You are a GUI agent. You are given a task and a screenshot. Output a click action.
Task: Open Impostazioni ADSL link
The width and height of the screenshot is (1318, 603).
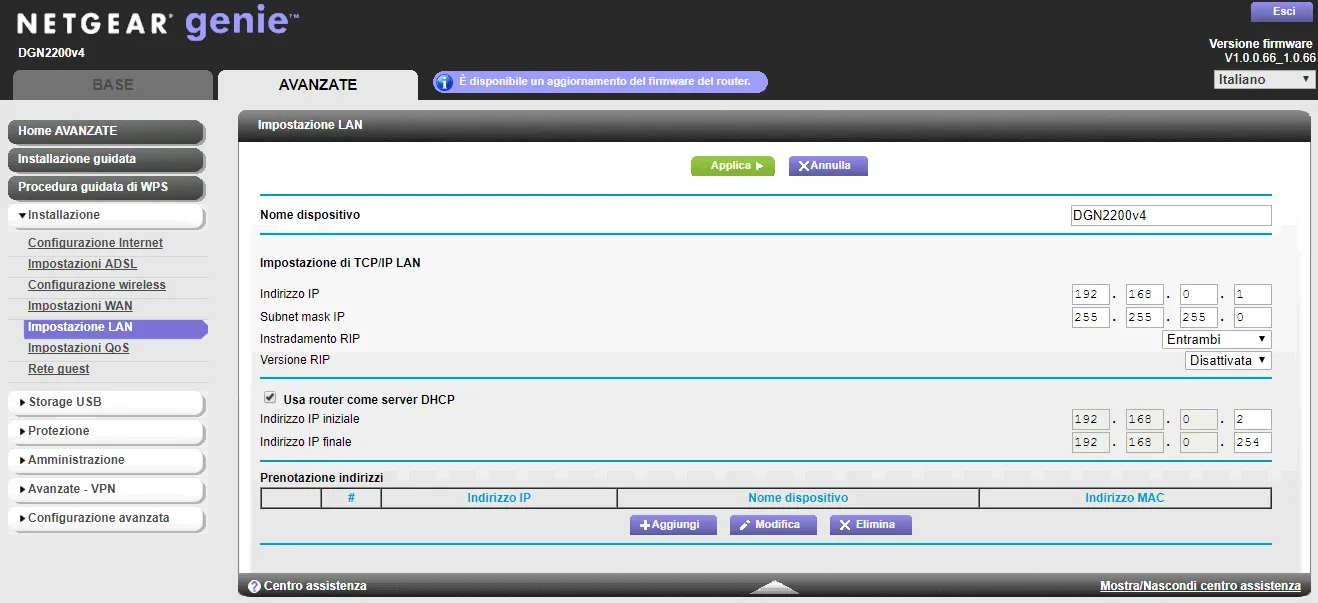[x=82, y=264]
